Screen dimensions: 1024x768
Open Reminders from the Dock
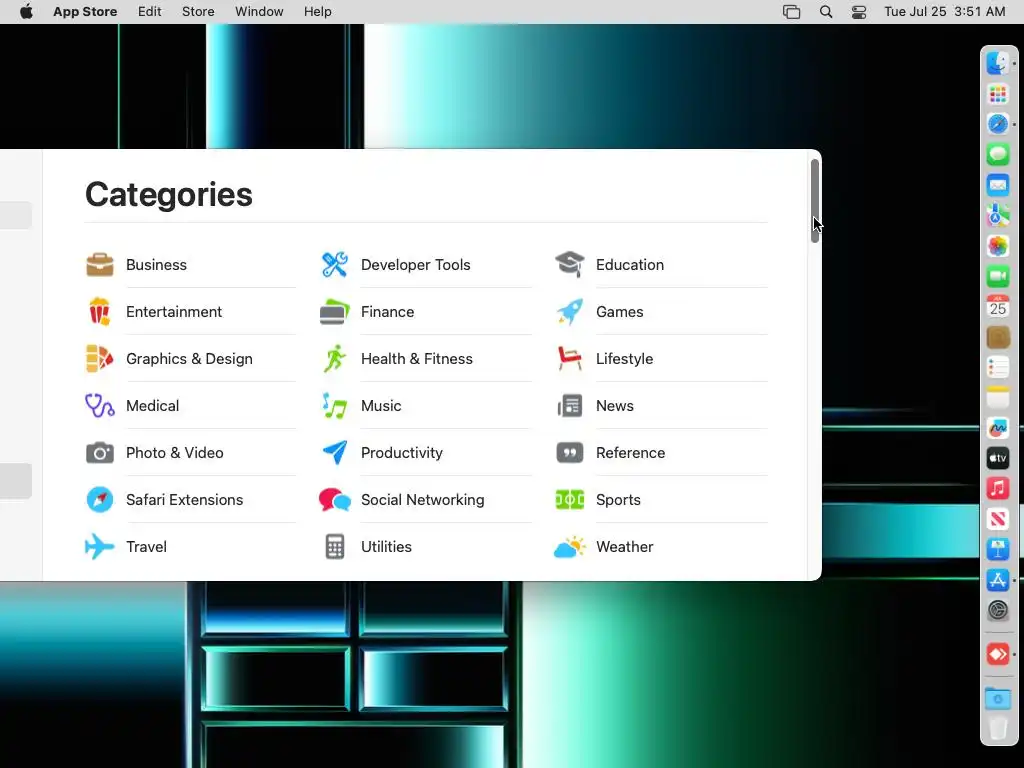click(998, 367)
